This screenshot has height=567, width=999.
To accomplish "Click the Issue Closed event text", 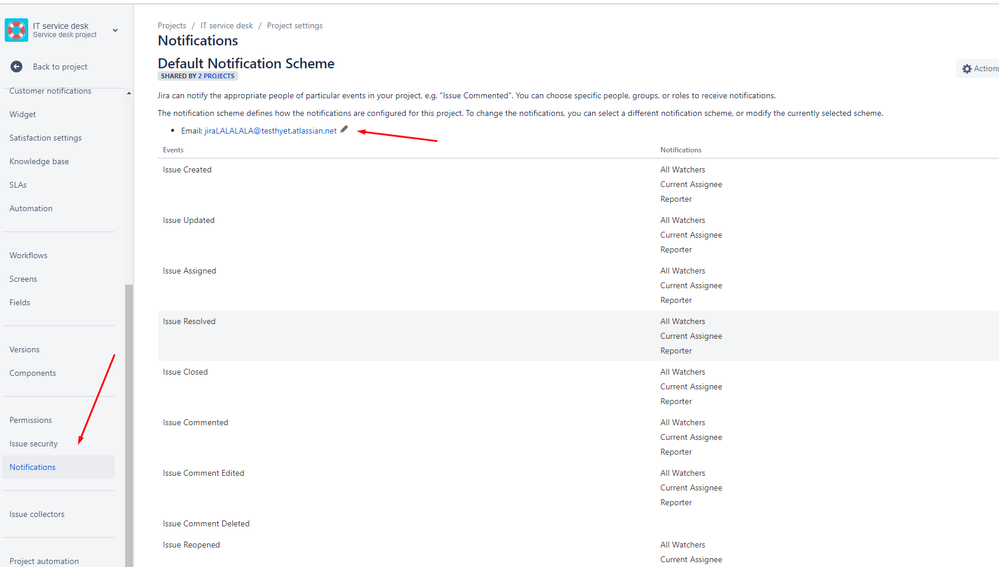I will click(x=185, y=372).
